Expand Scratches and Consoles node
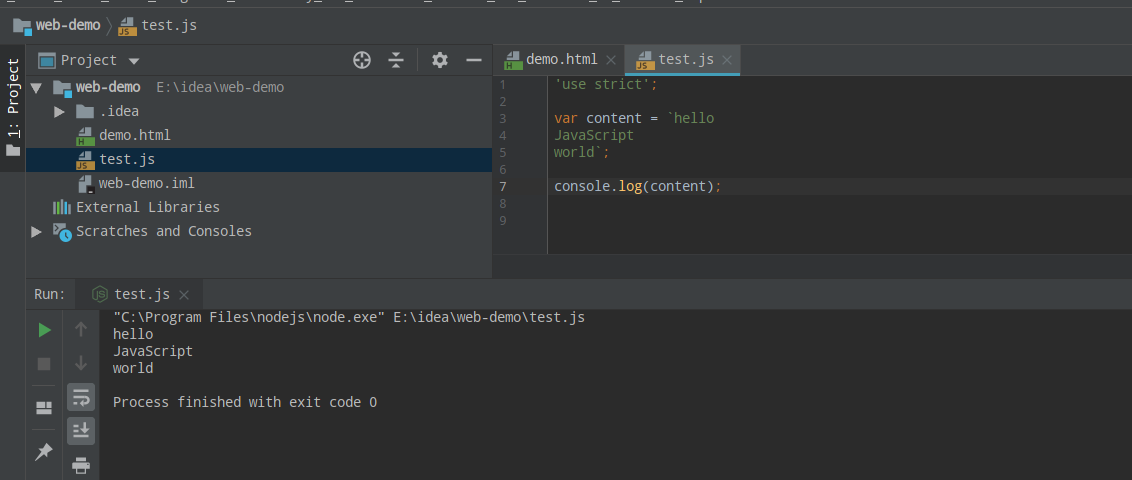This screenshot has width=1132, height=480. 36,232
